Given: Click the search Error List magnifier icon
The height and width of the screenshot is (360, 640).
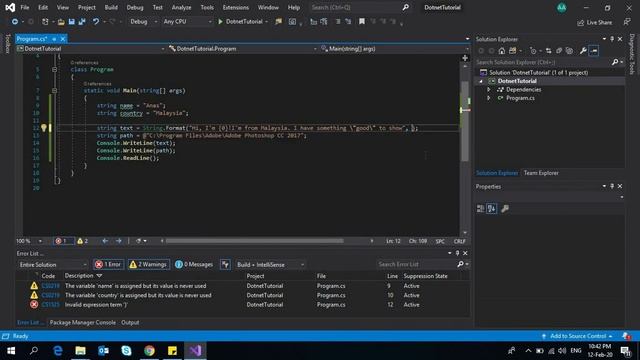Looking at the screenshot, I should [460, 264].
